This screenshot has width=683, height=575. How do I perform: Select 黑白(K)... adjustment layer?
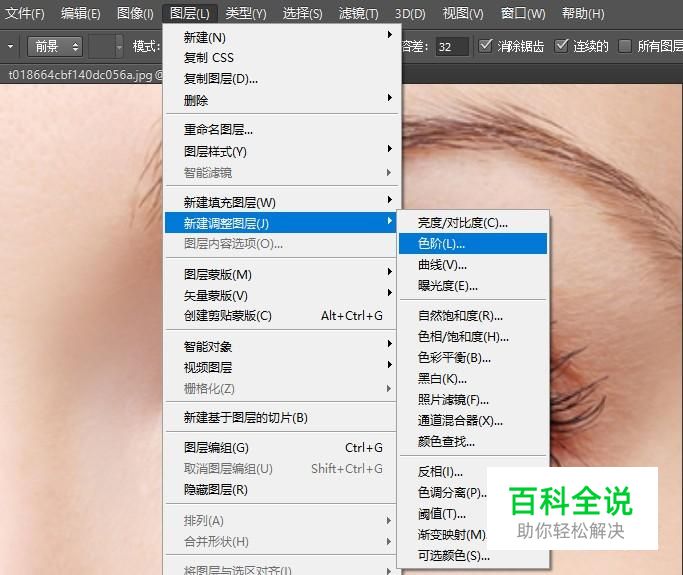click(x=473, y=378)
